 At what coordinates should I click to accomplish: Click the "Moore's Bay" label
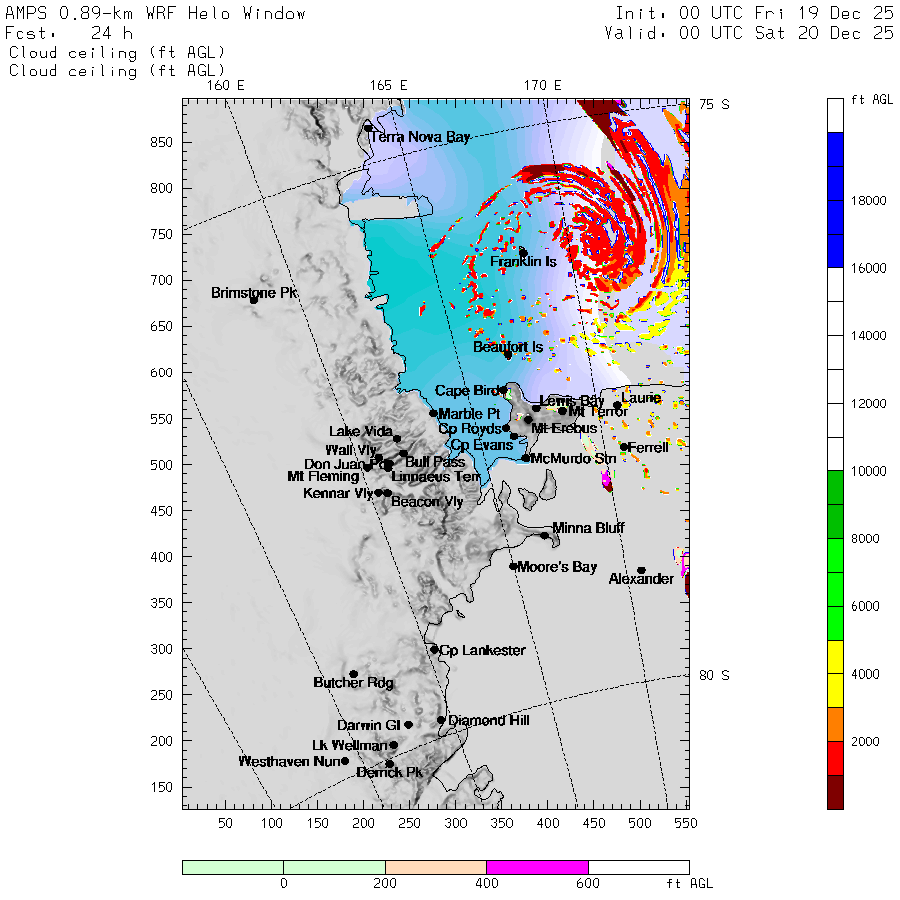[x=557, y=567]
